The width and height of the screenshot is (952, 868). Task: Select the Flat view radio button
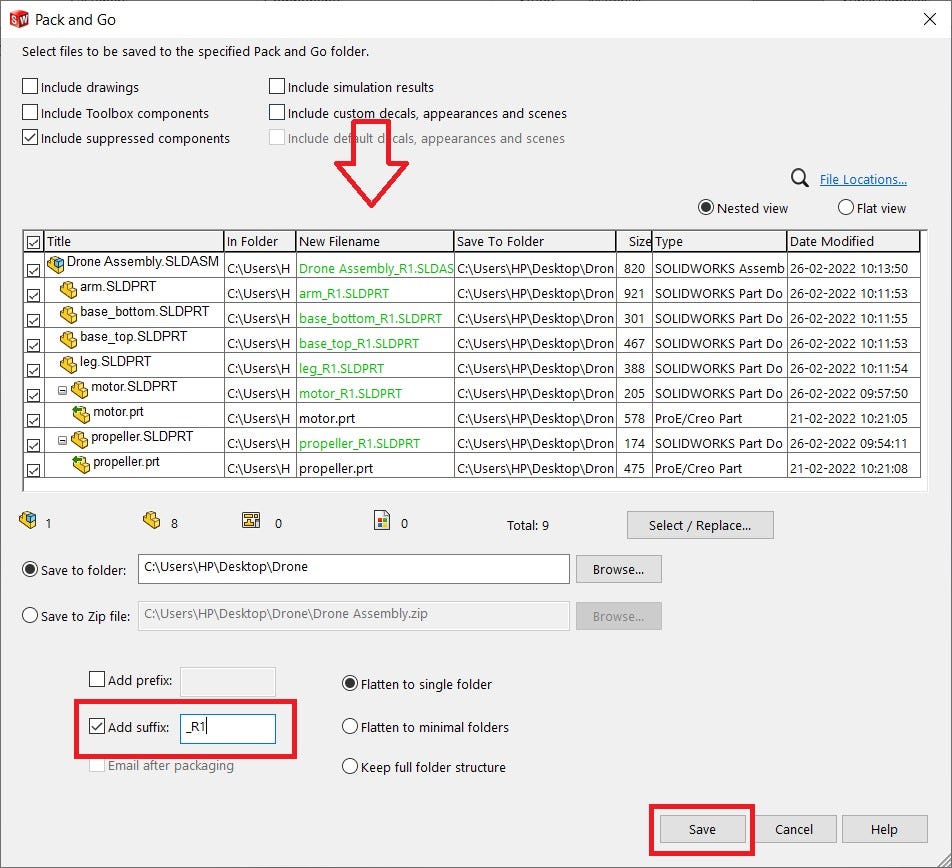(x=845, y=208)
